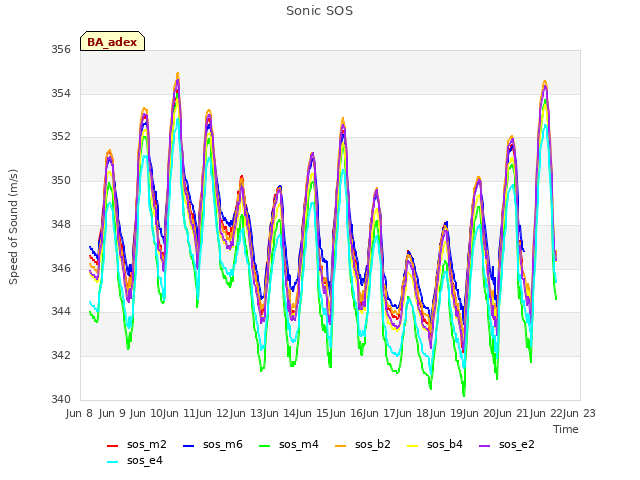Select the sos_m4 legend label
The image size is (640, 480).
pyautogui.click(x=299, y=444)
